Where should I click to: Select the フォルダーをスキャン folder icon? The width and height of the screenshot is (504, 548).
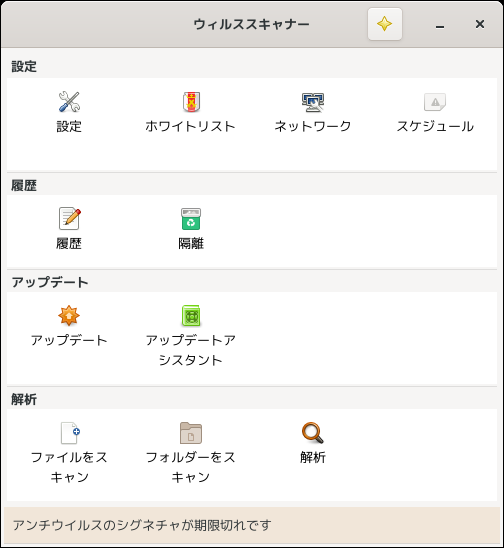pyautogui.click(x=191, y=433)
